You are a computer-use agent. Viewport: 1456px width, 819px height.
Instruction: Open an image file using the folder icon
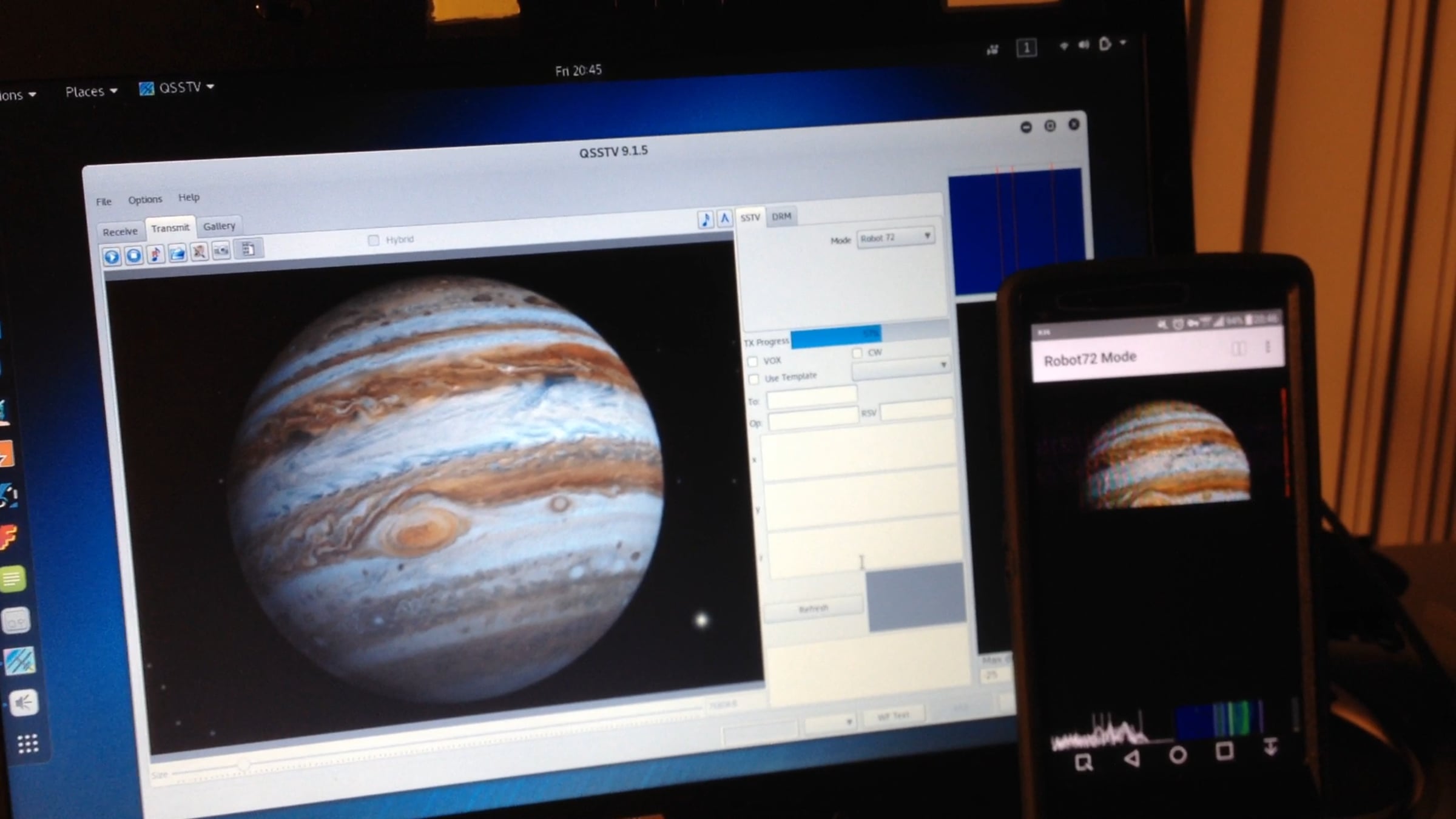[x=177, y=253]
